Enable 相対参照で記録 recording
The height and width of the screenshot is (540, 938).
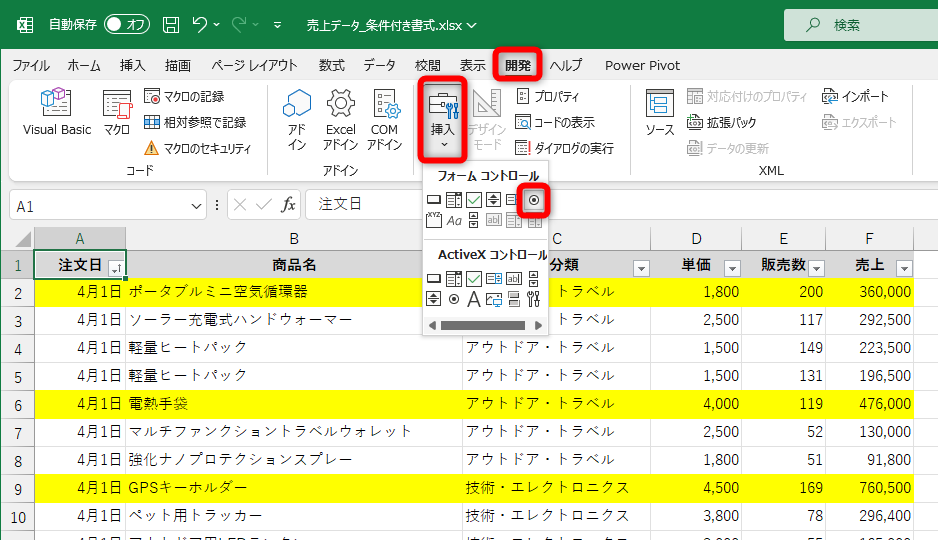pyautogui.click(x=195, y=123)
